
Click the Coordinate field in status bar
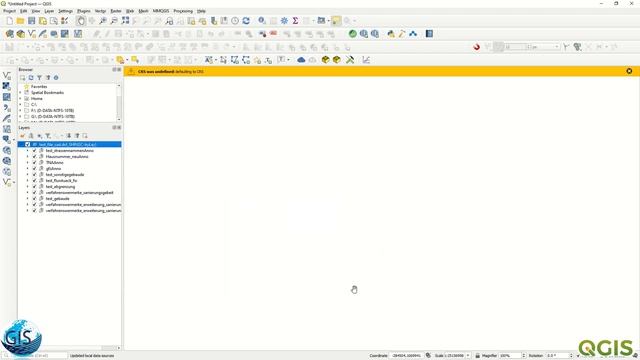[x=406, y=356]
